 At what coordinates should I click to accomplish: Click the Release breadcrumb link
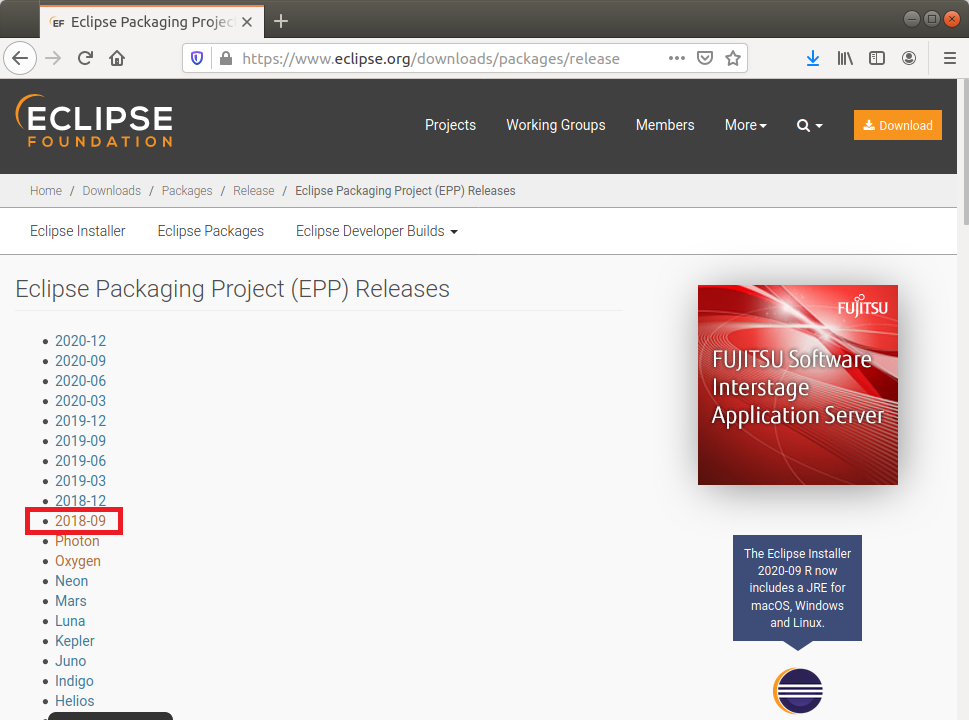click(253, 190)
